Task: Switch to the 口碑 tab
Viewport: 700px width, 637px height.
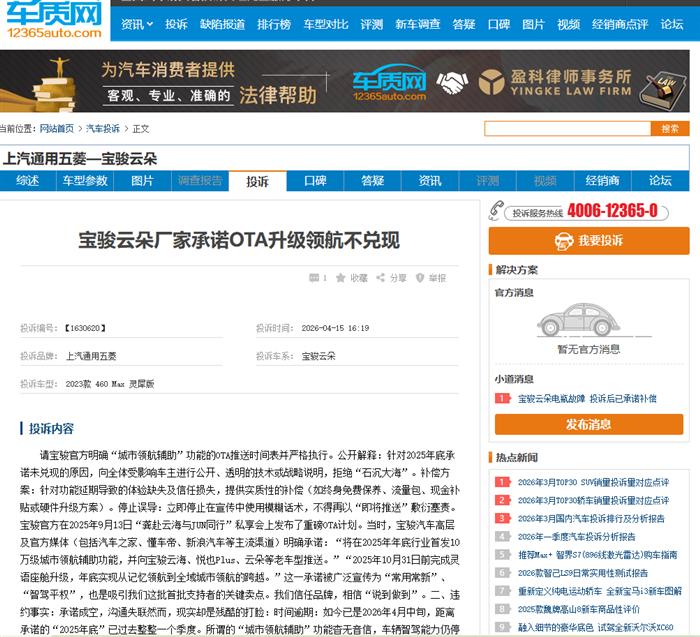Action: [315, 181]
